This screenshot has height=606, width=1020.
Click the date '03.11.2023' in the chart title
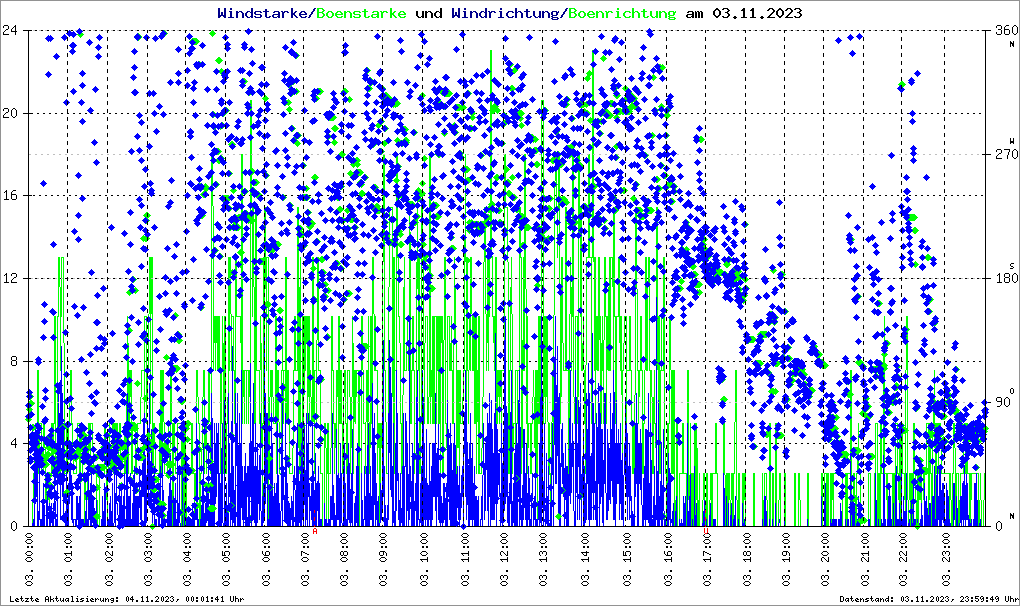coord(758,13)
